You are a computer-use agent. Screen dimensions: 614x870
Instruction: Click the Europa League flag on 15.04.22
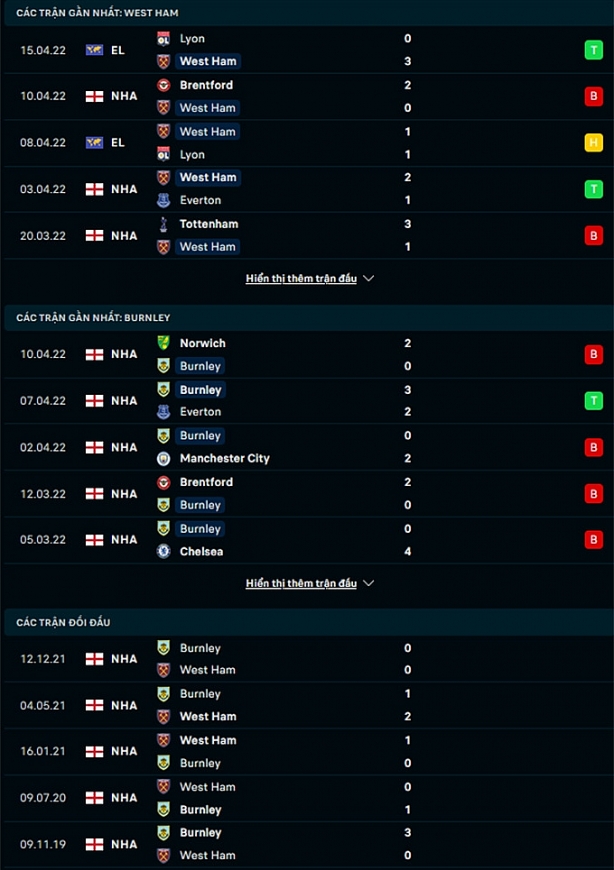tap(95, 49)
